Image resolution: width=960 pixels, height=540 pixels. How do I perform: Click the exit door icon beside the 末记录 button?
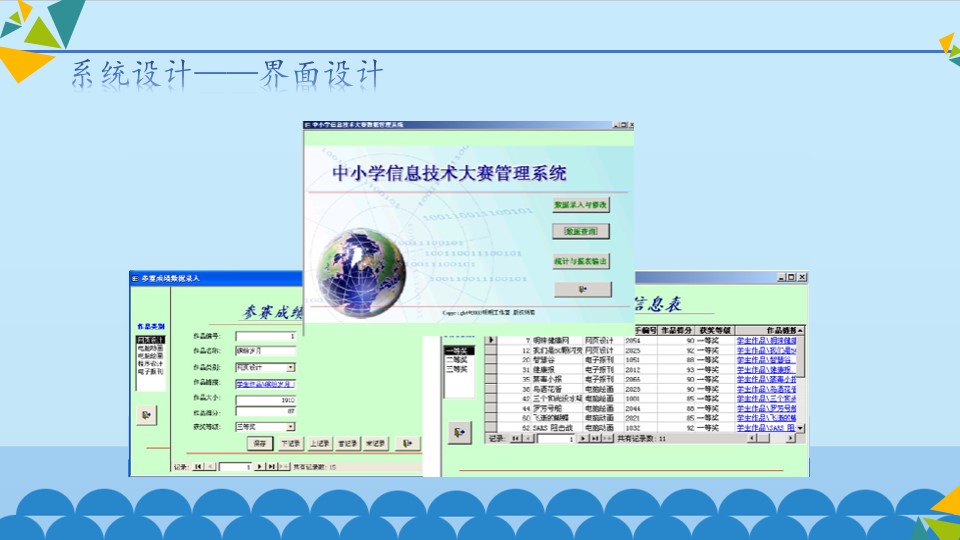(407, 443)
